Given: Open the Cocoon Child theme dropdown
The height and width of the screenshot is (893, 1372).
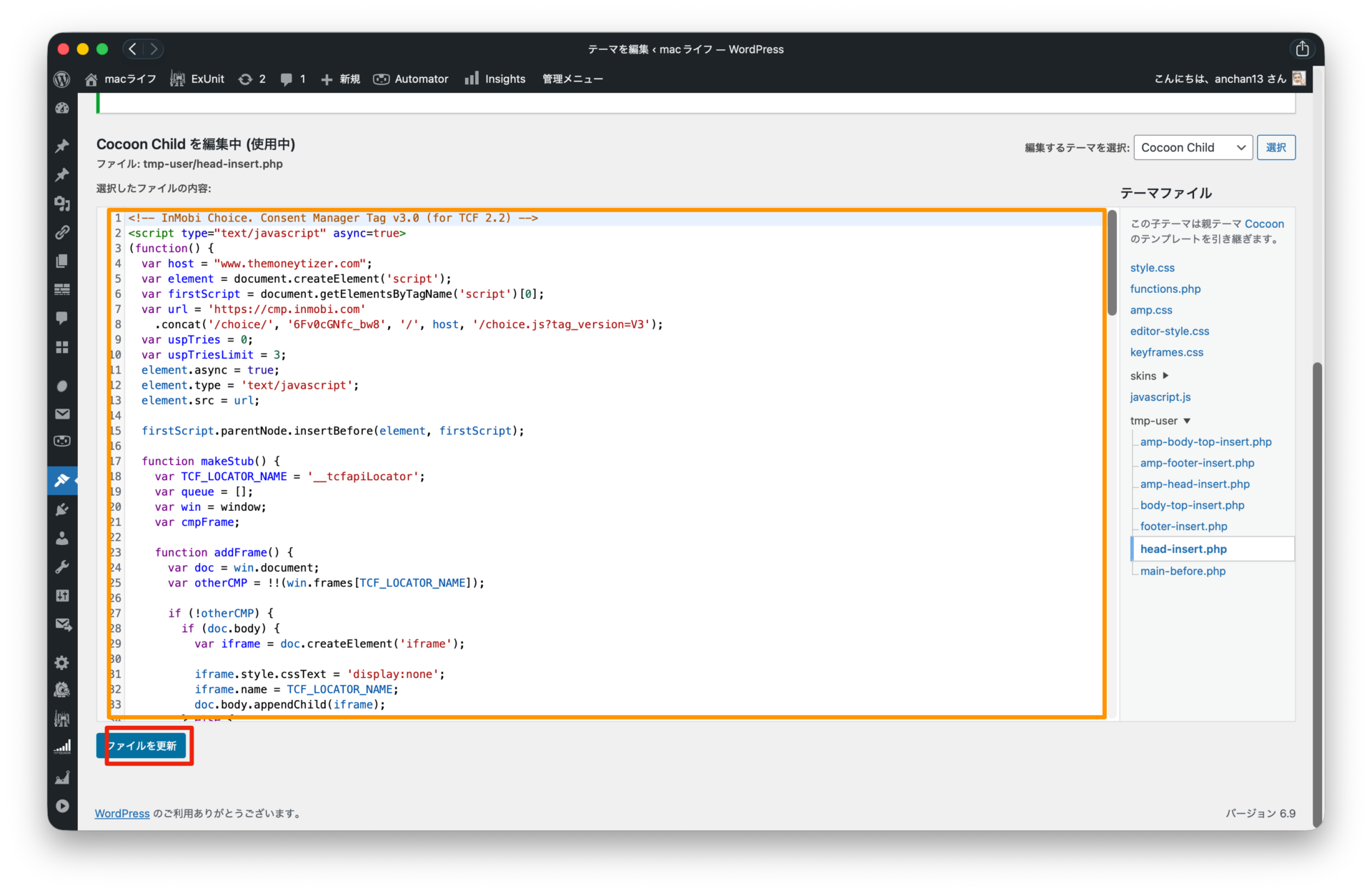Looking at the screenshot, I should (x=1192, y=148).
